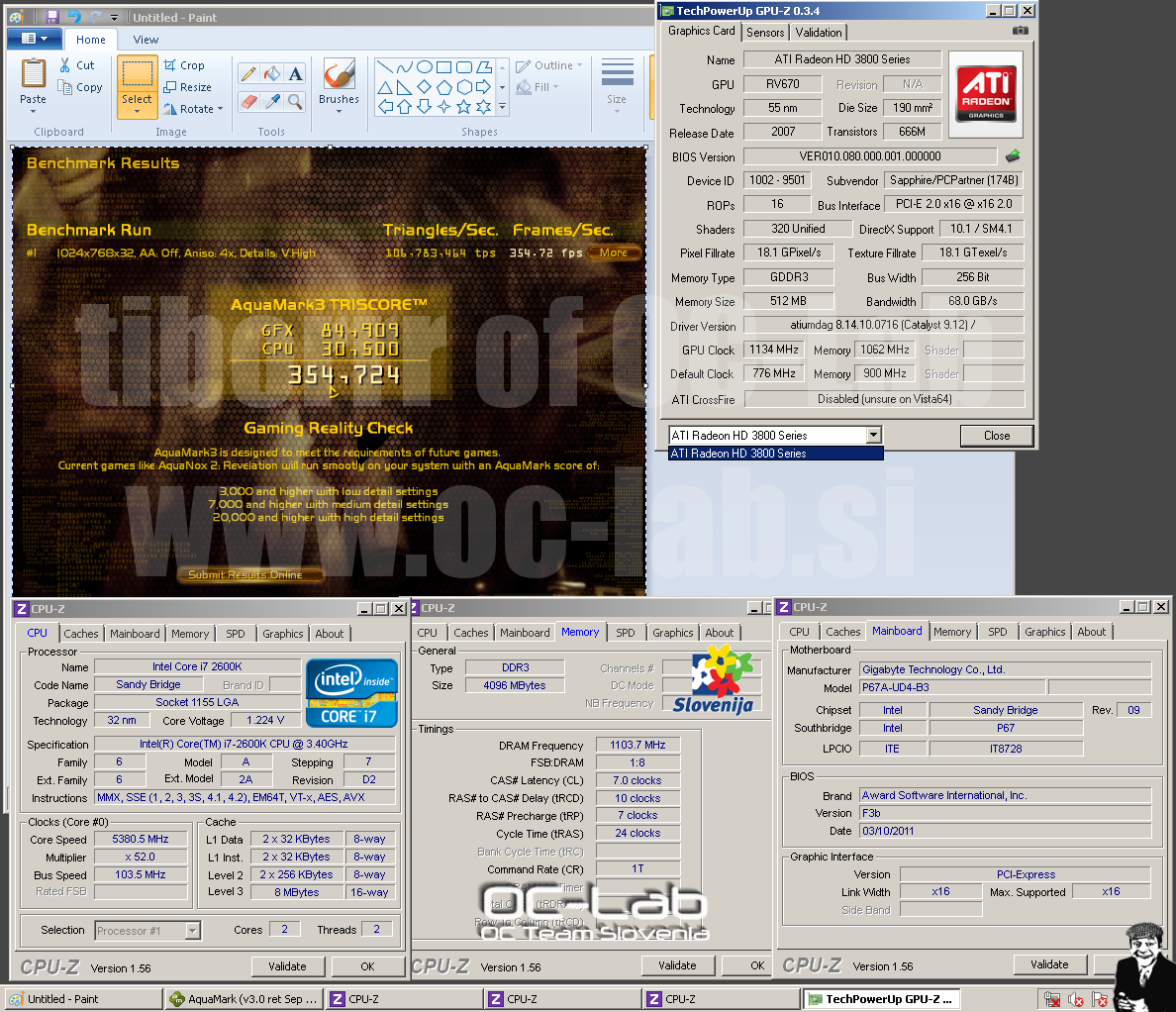
Task: Click the Paste clipboard icon
Action: pos(33,73)
